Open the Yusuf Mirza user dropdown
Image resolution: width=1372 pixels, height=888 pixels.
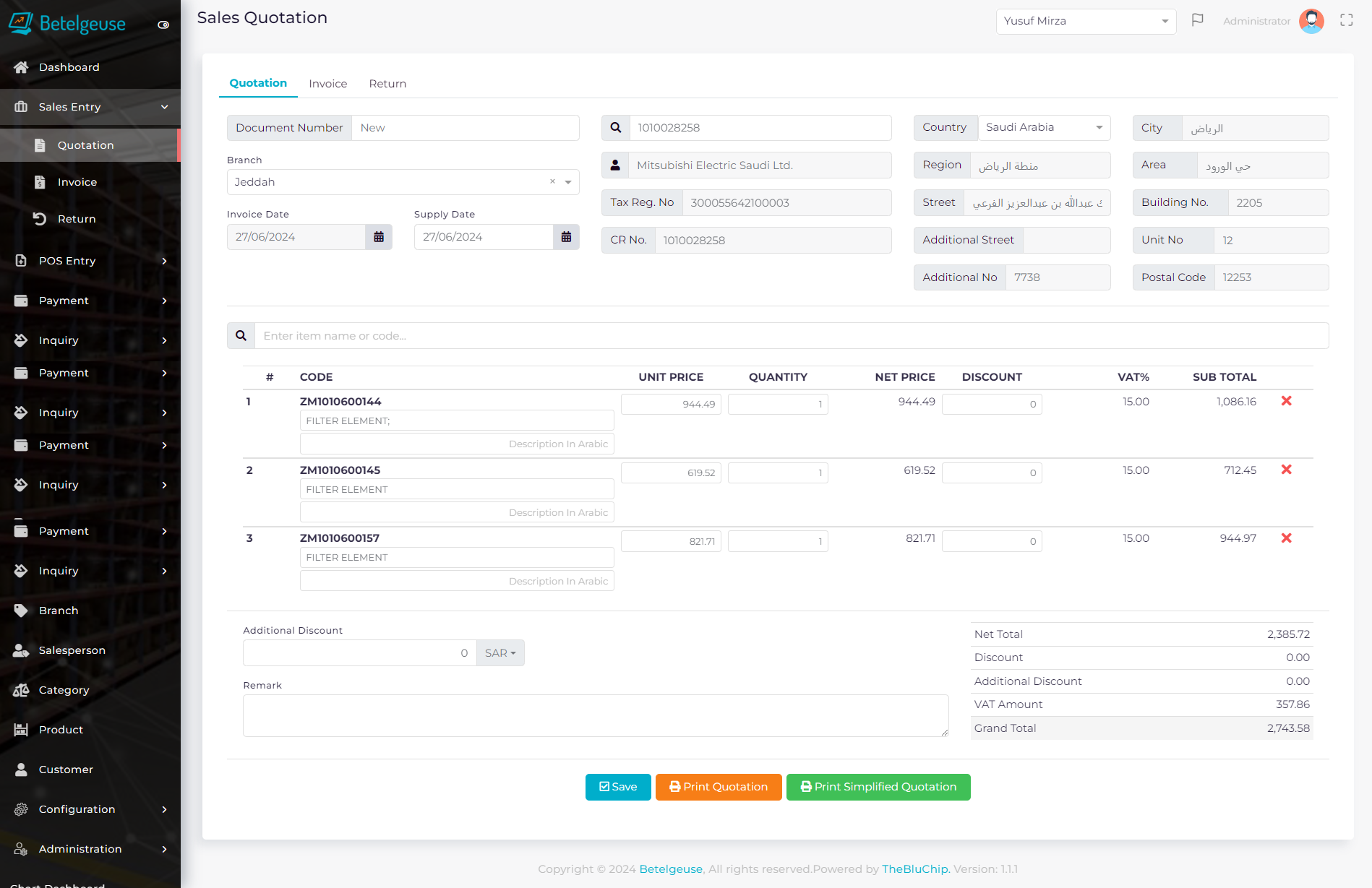(x=1085, y=21)
